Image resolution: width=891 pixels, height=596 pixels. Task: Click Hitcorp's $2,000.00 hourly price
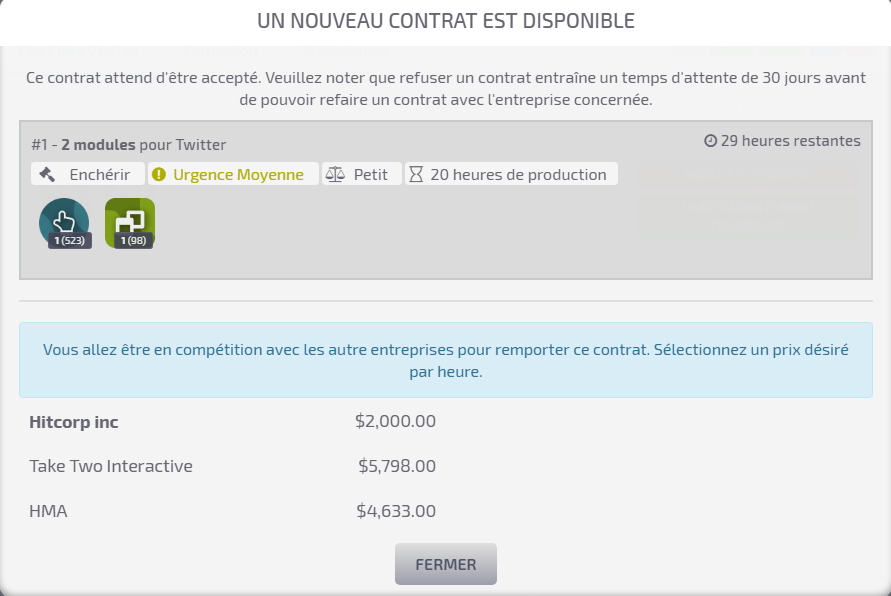395,422
